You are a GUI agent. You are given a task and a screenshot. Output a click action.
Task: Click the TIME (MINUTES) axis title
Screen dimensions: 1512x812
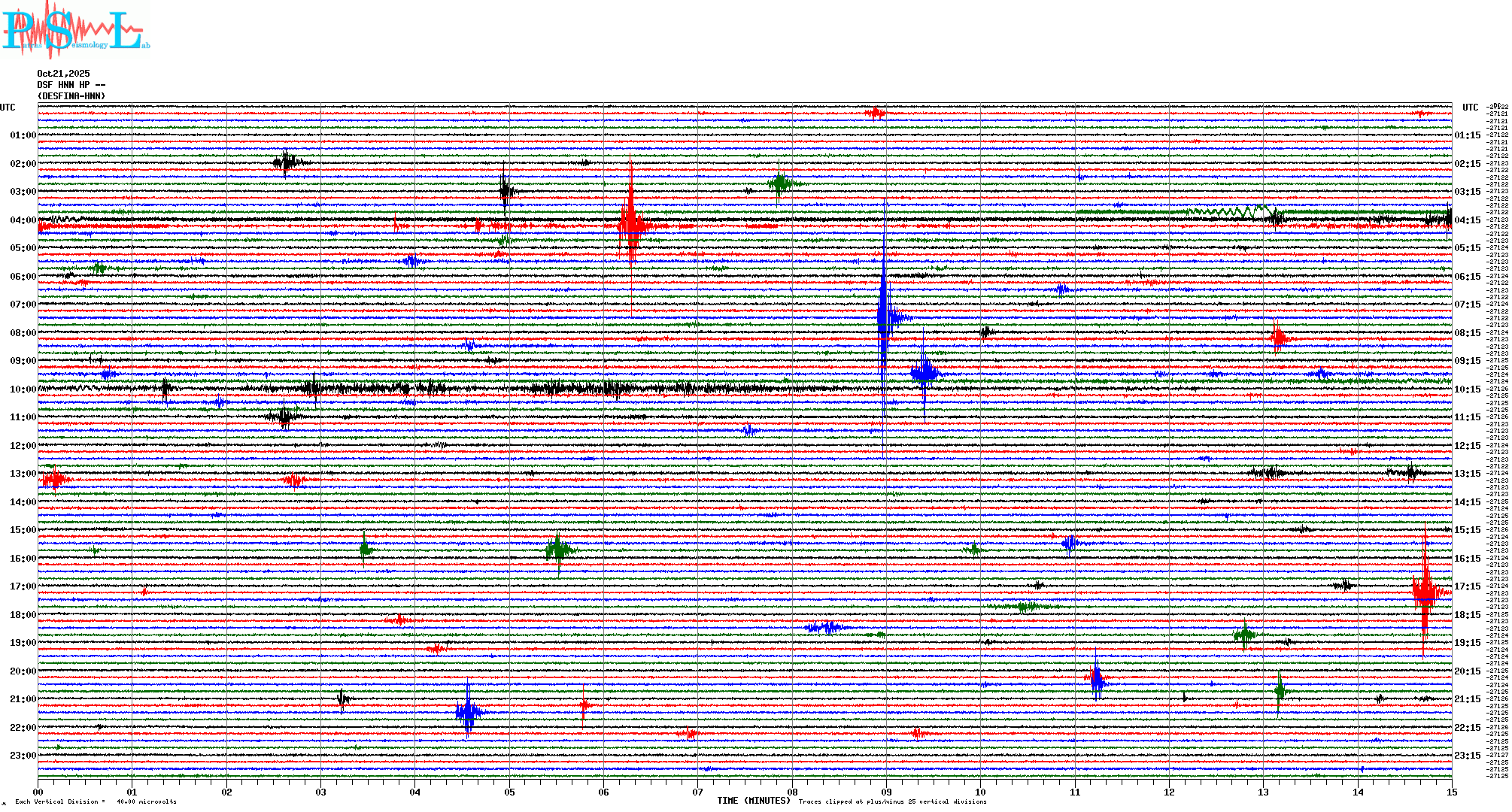coord(754,801)
